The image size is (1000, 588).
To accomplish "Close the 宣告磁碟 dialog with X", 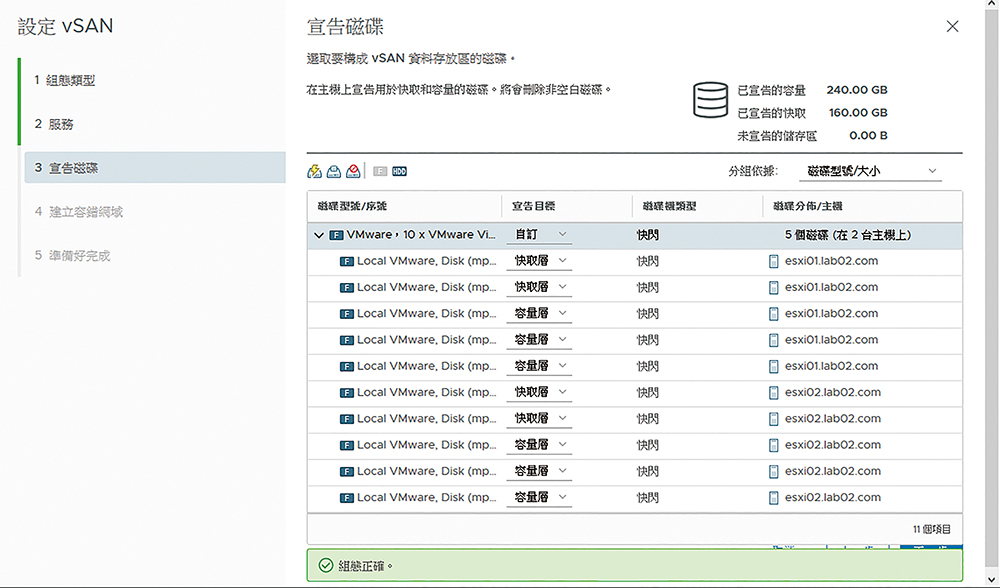I will click(x=952, y=26).
